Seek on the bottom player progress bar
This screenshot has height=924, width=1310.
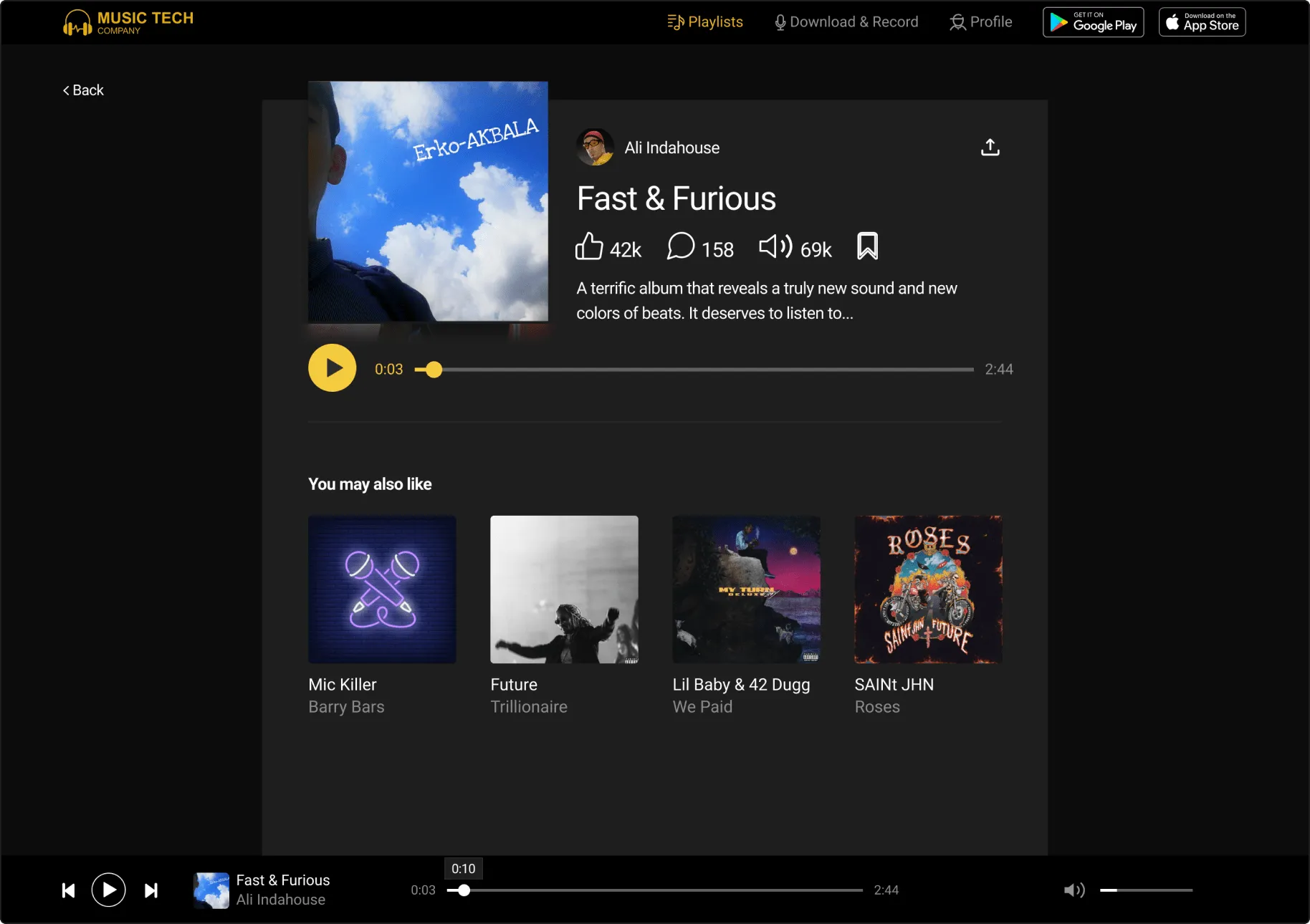tap(655, 890)
